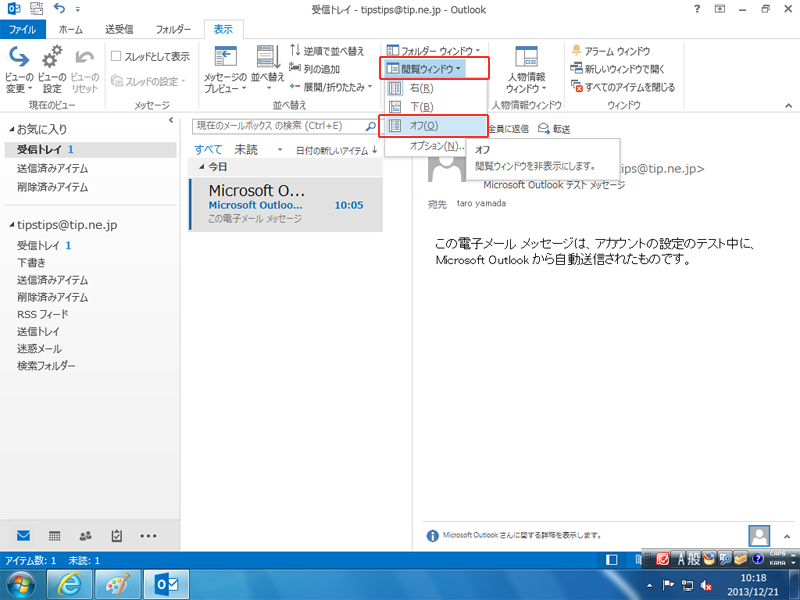Turn reading pane off with オフ(O)
Image resolution: width=800 pixels, height=600 pixels.
433,126
